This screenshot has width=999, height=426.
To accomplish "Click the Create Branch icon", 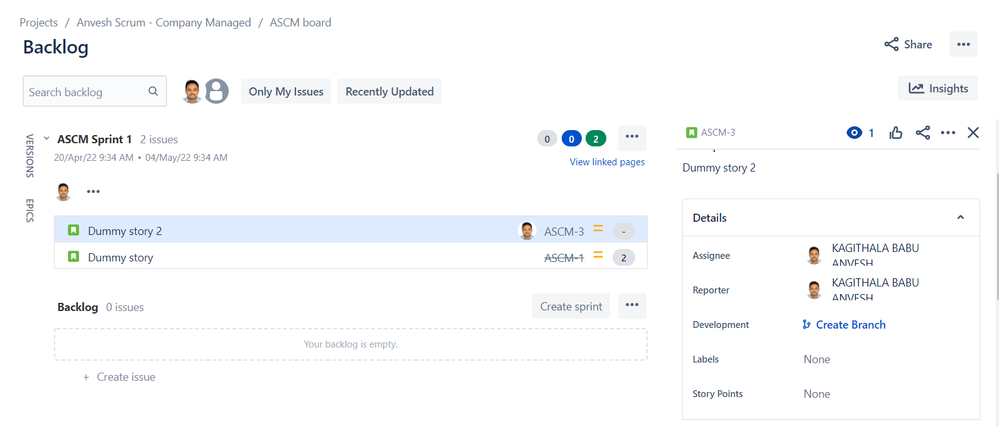I will 807,325.
